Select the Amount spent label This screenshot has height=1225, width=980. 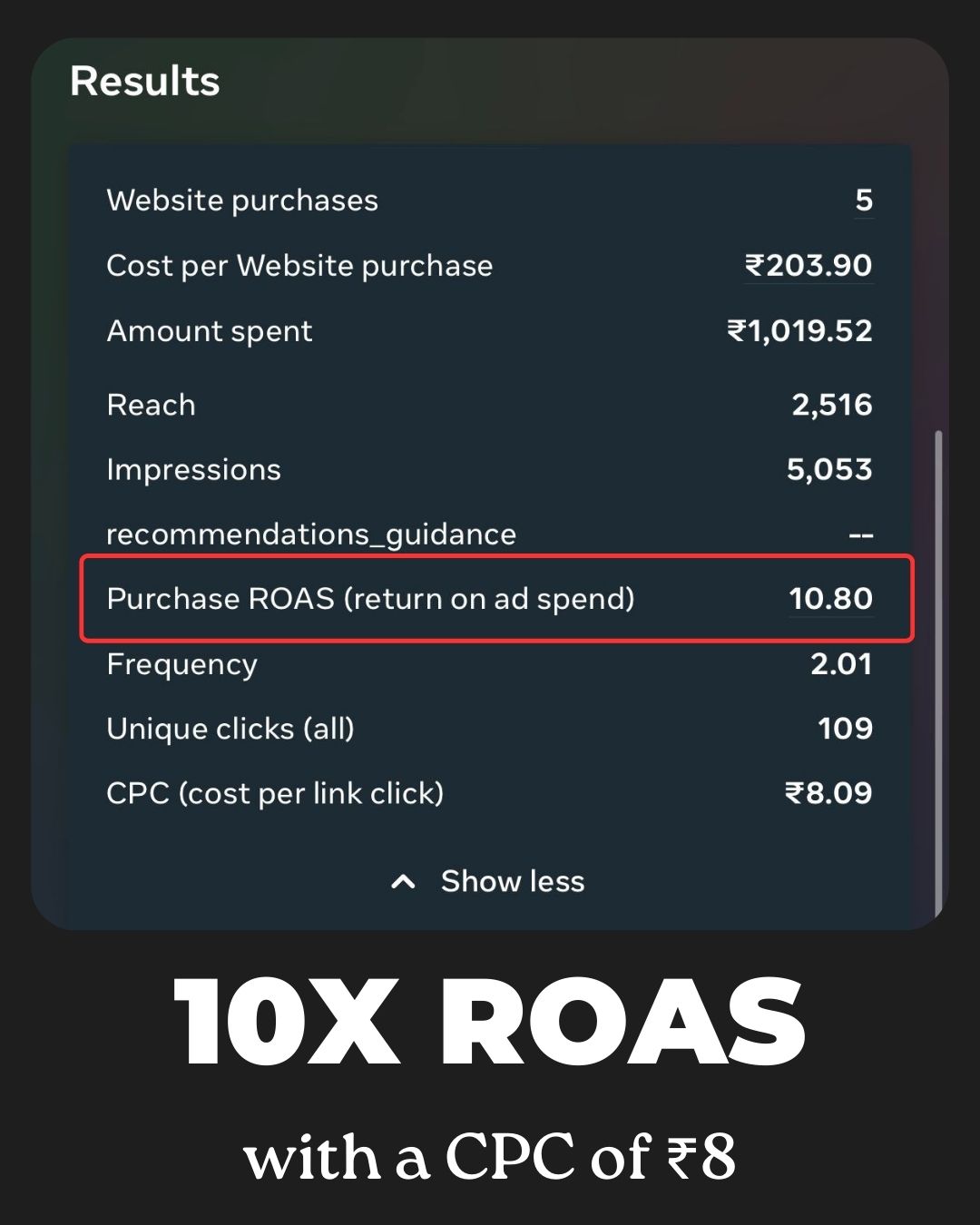click(x=210, y=331)
